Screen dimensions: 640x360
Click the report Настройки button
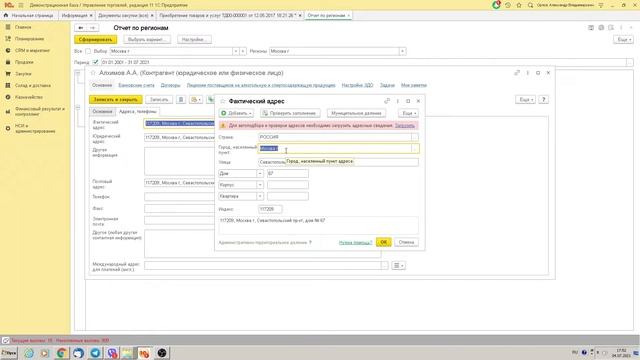point(194,40)
